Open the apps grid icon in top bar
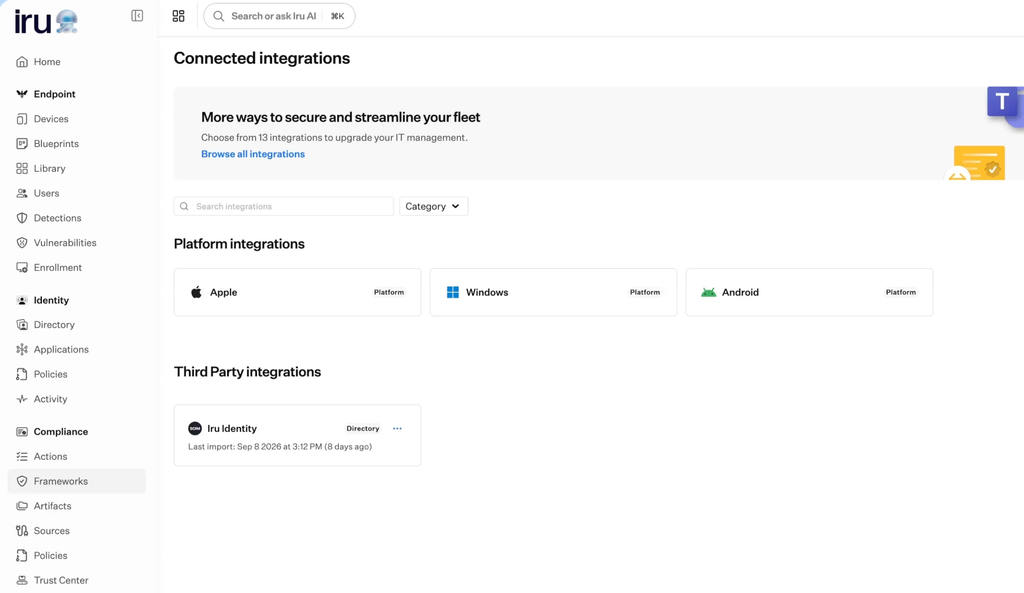The width and height of the screenshot is (1024, 593). tap(178, 16)
